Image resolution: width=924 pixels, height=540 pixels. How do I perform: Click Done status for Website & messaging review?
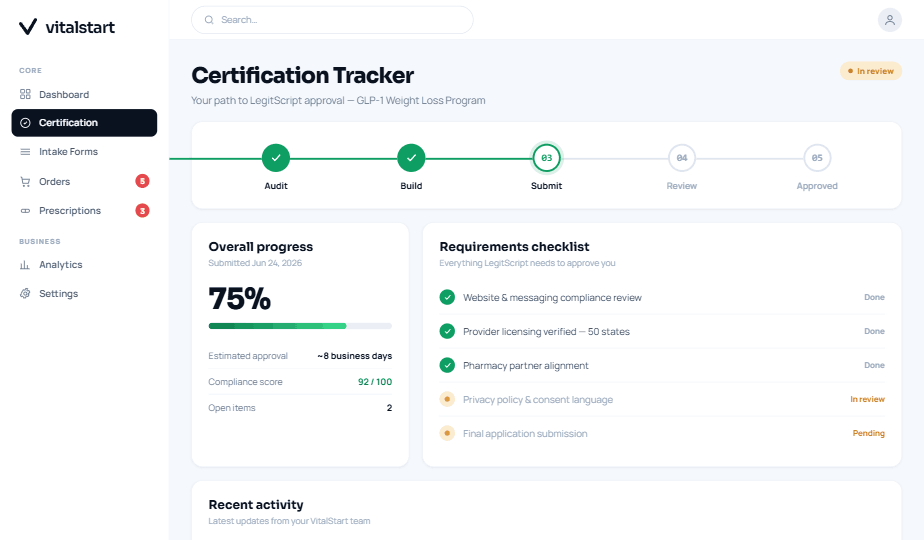[874, 297]
